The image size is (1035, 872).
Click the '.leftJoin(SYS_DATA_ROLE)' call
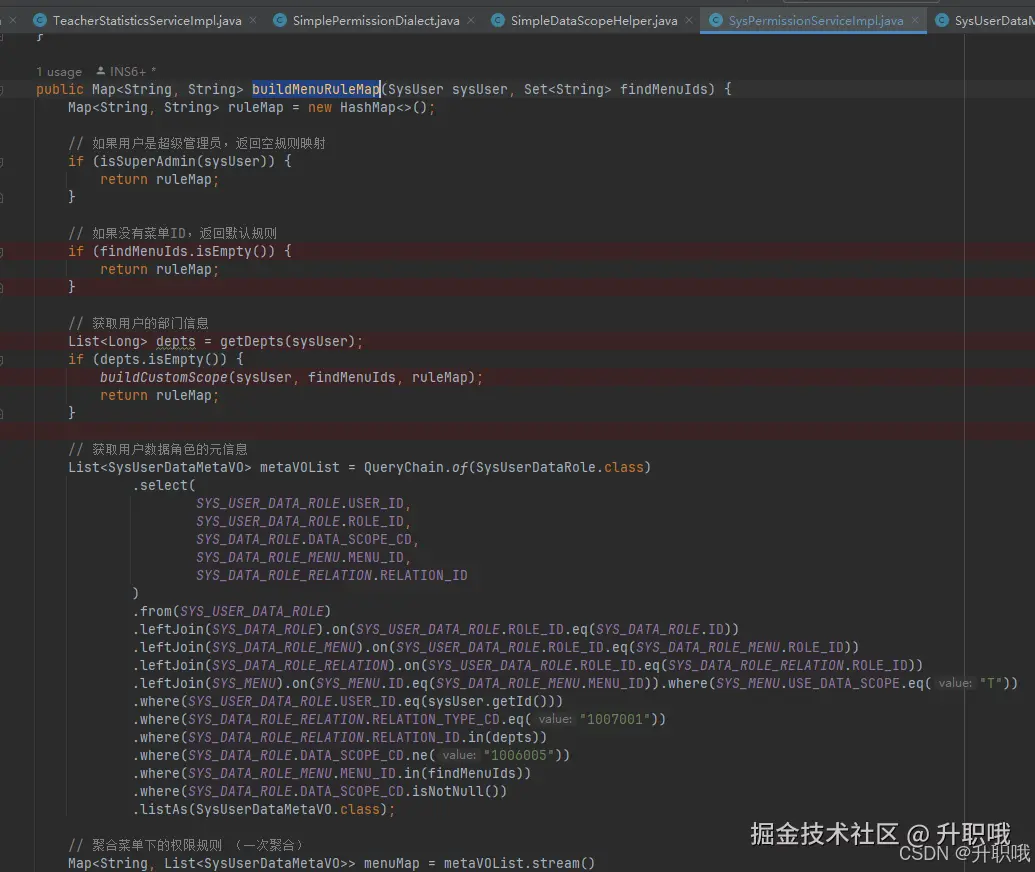pyautogui.click(x=228, y=629)
